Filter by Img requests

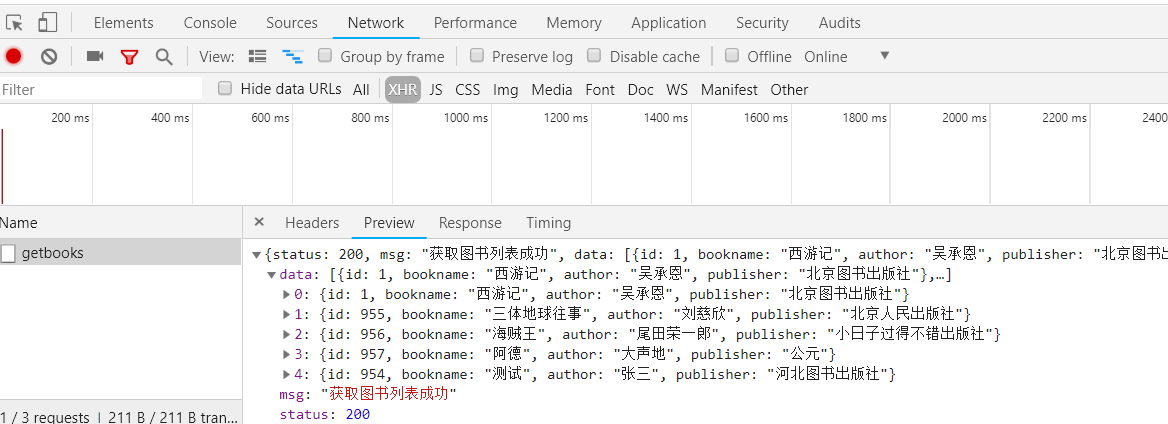coord(506,90)
